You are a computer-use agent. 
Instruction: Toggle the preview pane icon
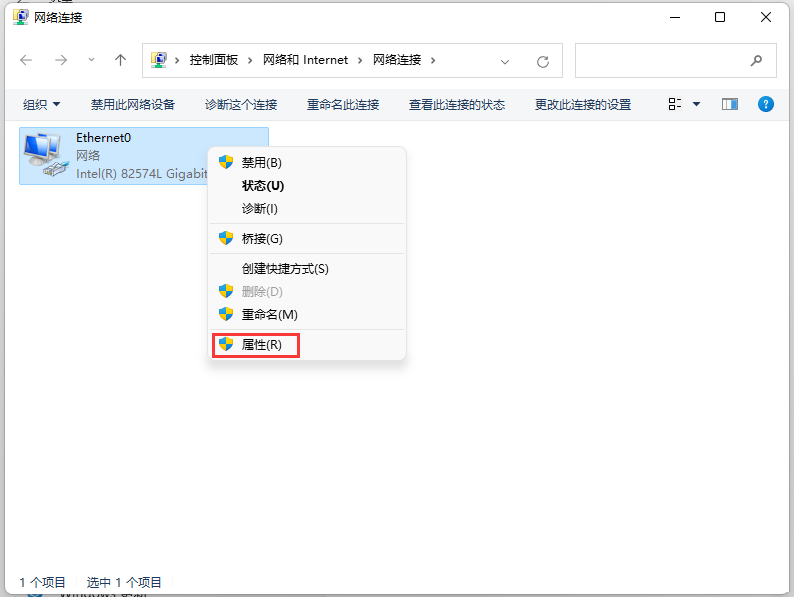[x=730, y=104]
